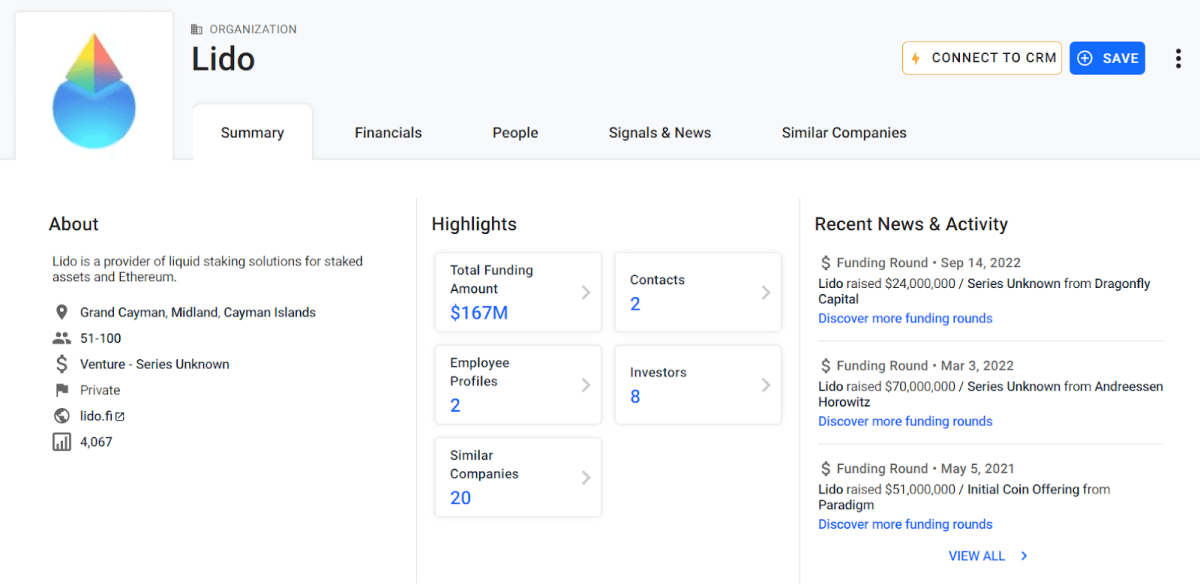Click the Lido description paragraph in About
Image resolution: width=1200 pixels, height=585 pixels.
coord(207,269)
